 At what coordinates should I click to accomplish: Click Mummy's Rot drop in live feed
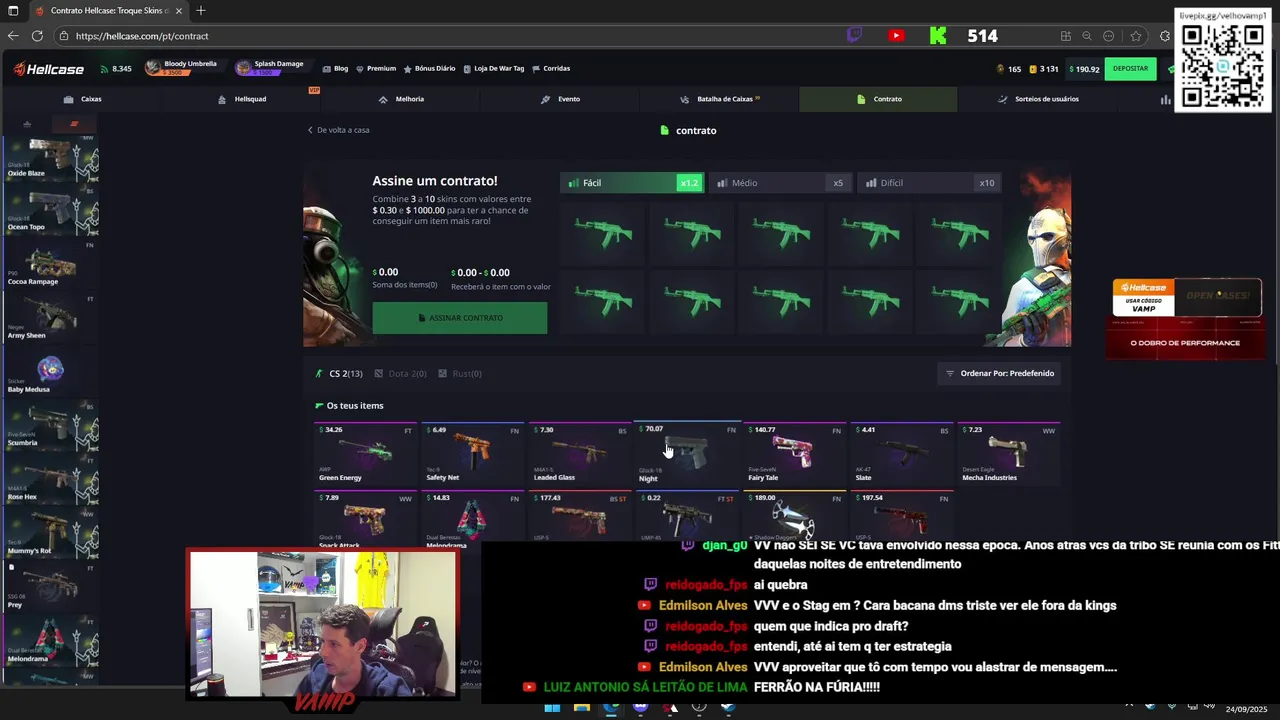click(50, 534)
